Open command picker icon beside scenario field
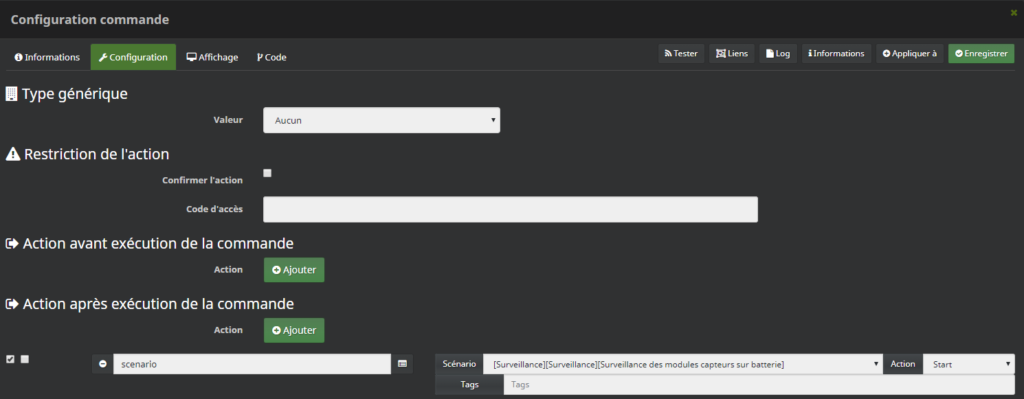The height and width of the screenshot is (399, 1024). tap(402, 364)
